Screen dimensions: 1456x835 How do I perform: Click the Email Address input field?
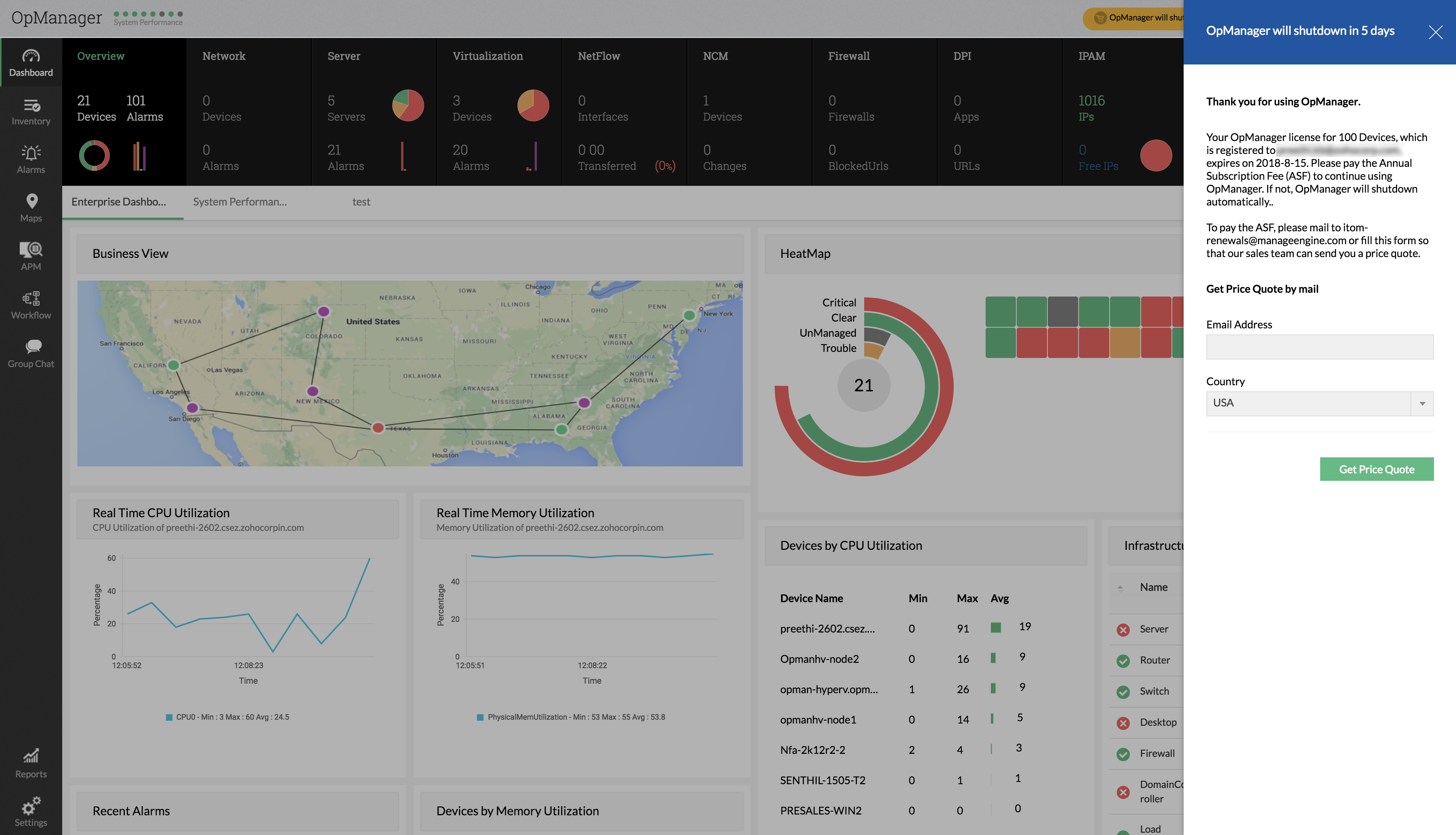click(x=1319, y=347)
